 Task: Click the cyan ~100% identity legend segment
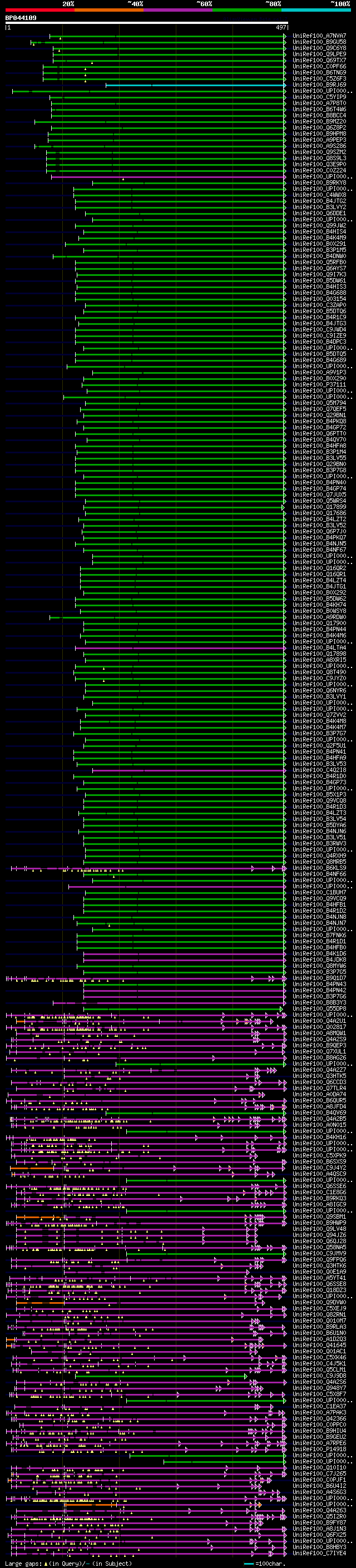coord(316,11)
